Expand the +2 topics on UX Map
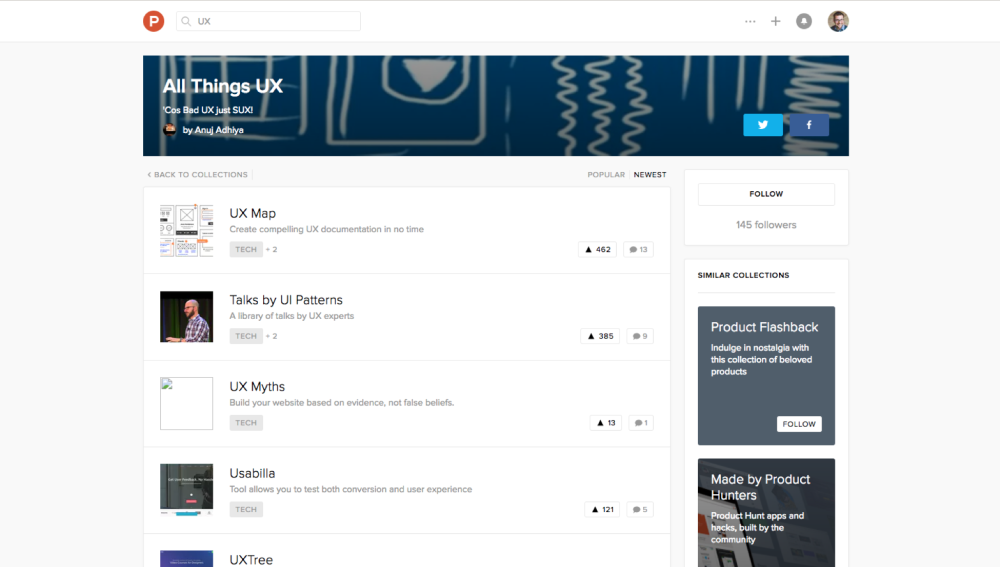1000x567 pixels. coord(272,249)
